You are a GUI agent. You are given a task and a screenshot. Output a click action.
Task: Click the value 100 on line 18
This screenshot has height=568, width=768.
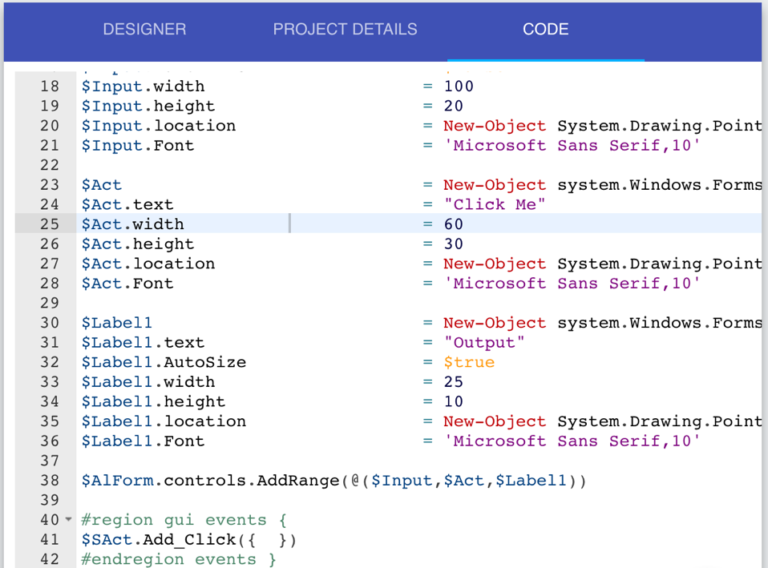[x=458, y=86]
